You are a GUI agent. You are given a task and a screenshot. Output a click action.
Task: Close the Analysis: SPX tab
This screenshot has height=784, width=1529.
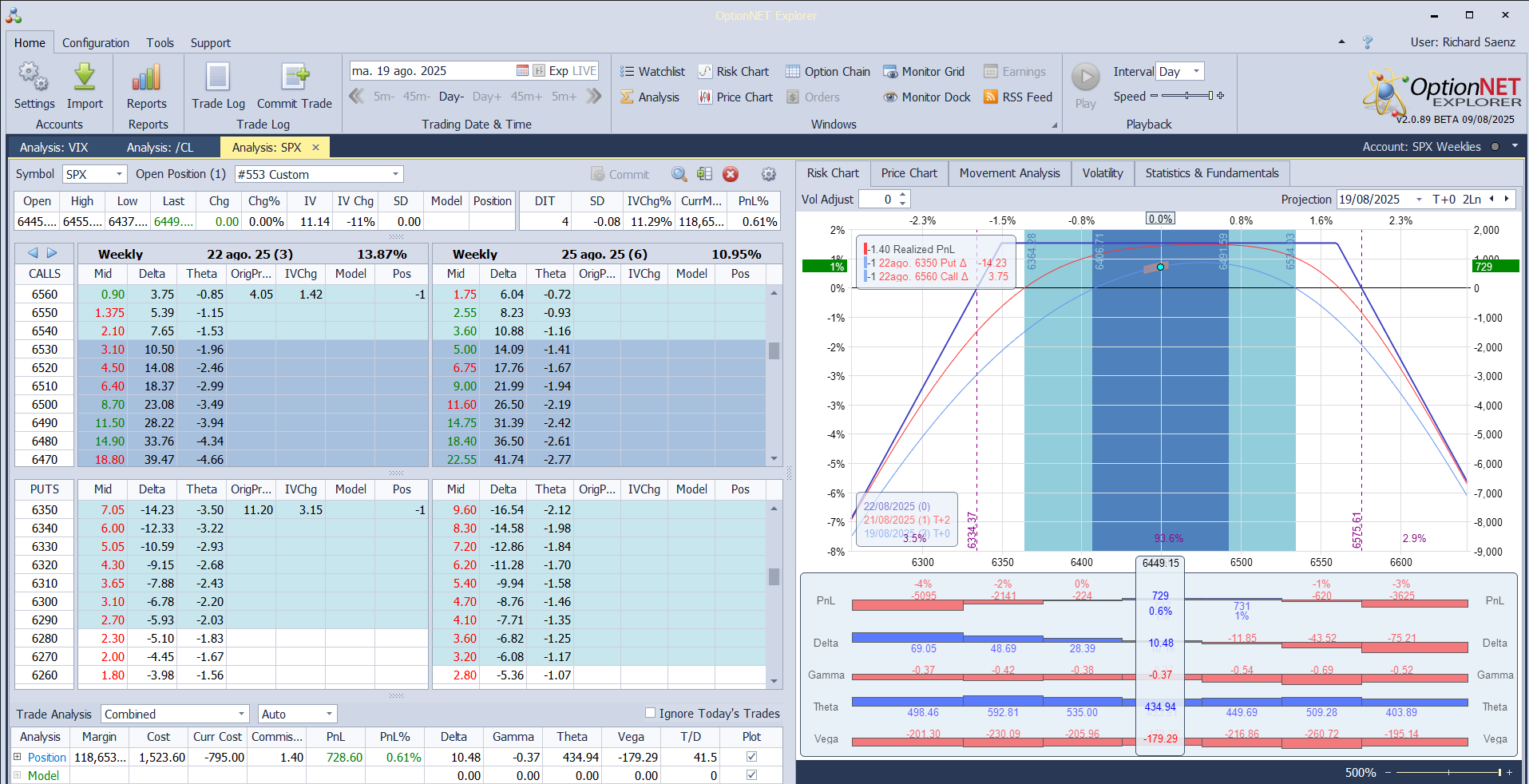point(316,147)
